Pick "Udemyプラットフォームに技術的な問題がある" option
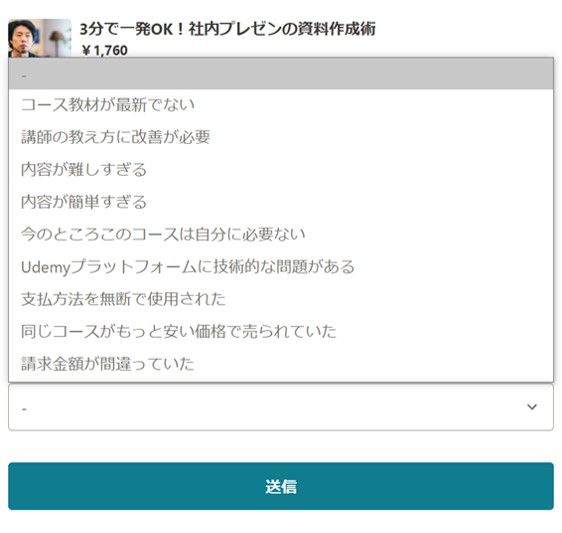 pos(281,267)
